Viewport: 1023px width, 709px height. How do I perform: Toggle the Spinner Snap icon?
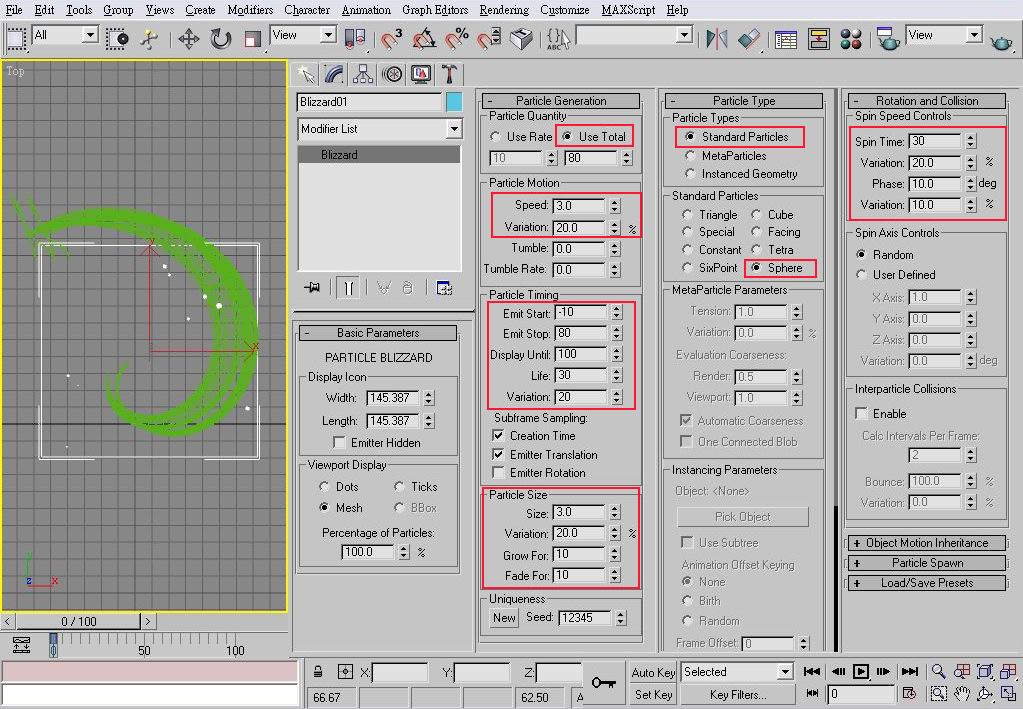click(489, 39)
